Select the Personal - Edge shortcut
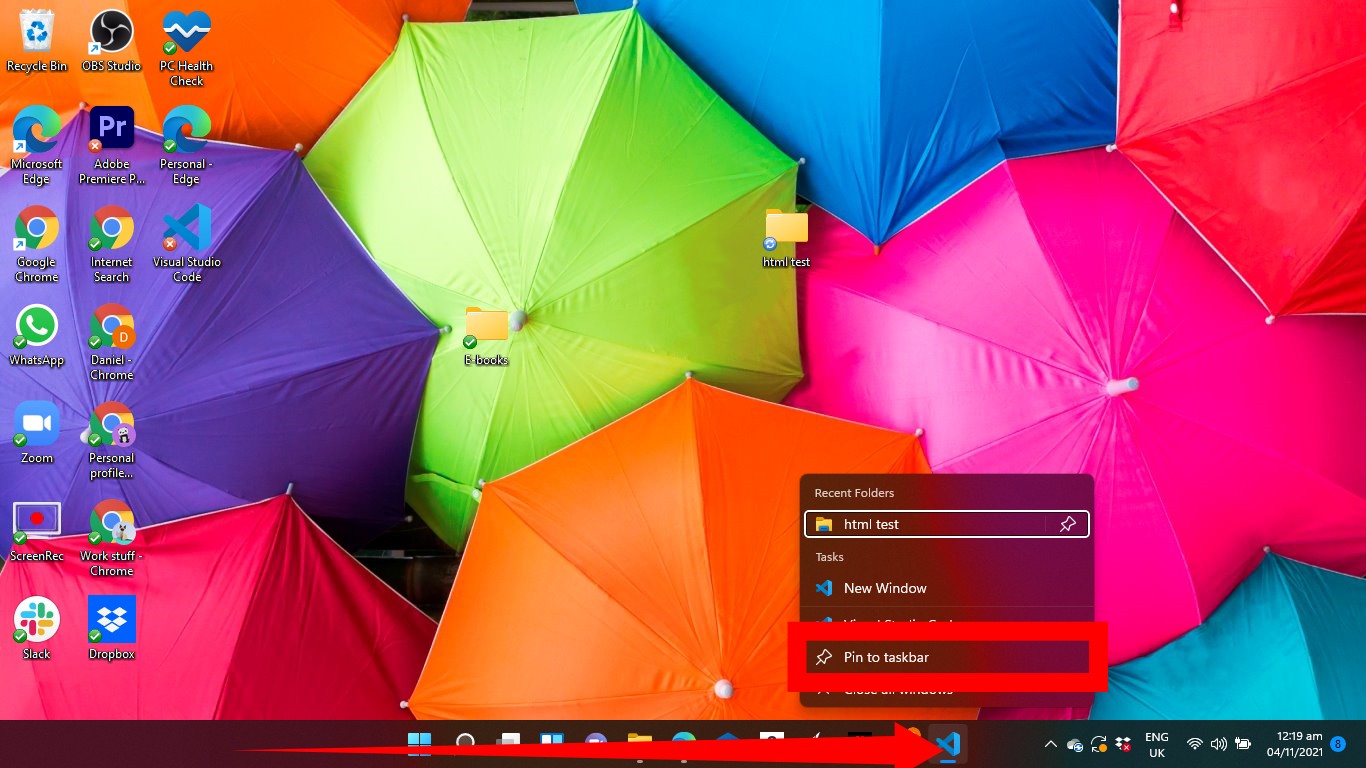Image resolution: width=1366 pixels, height=768 pixels. pyautogui.click(x=187, y=145)
